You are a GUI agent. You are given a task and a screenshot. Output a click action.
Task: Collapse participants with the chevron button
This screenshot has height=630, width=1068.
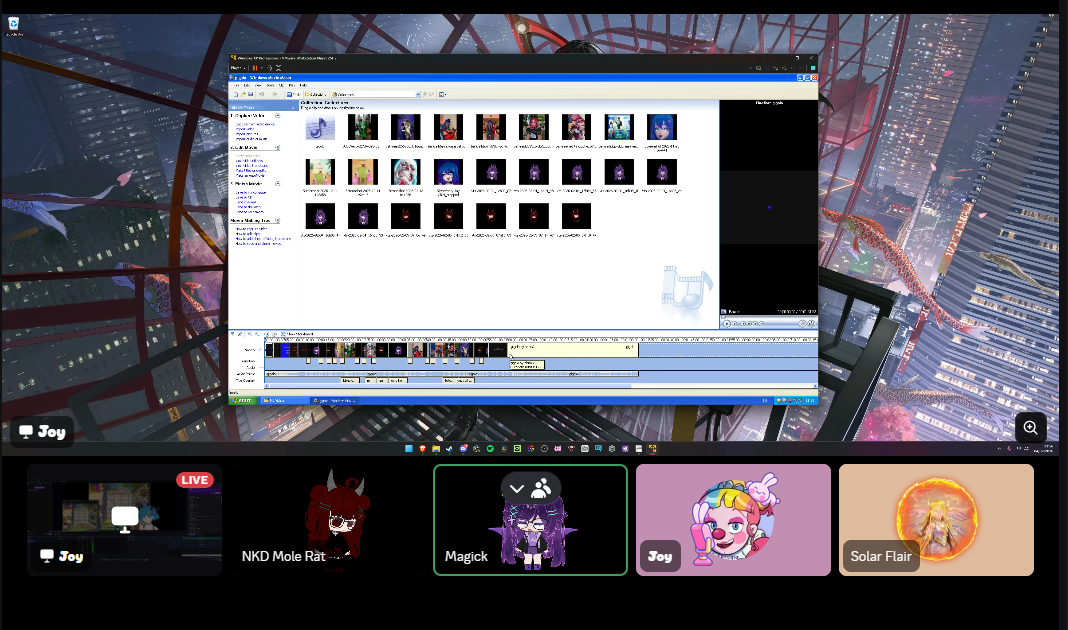517,488
